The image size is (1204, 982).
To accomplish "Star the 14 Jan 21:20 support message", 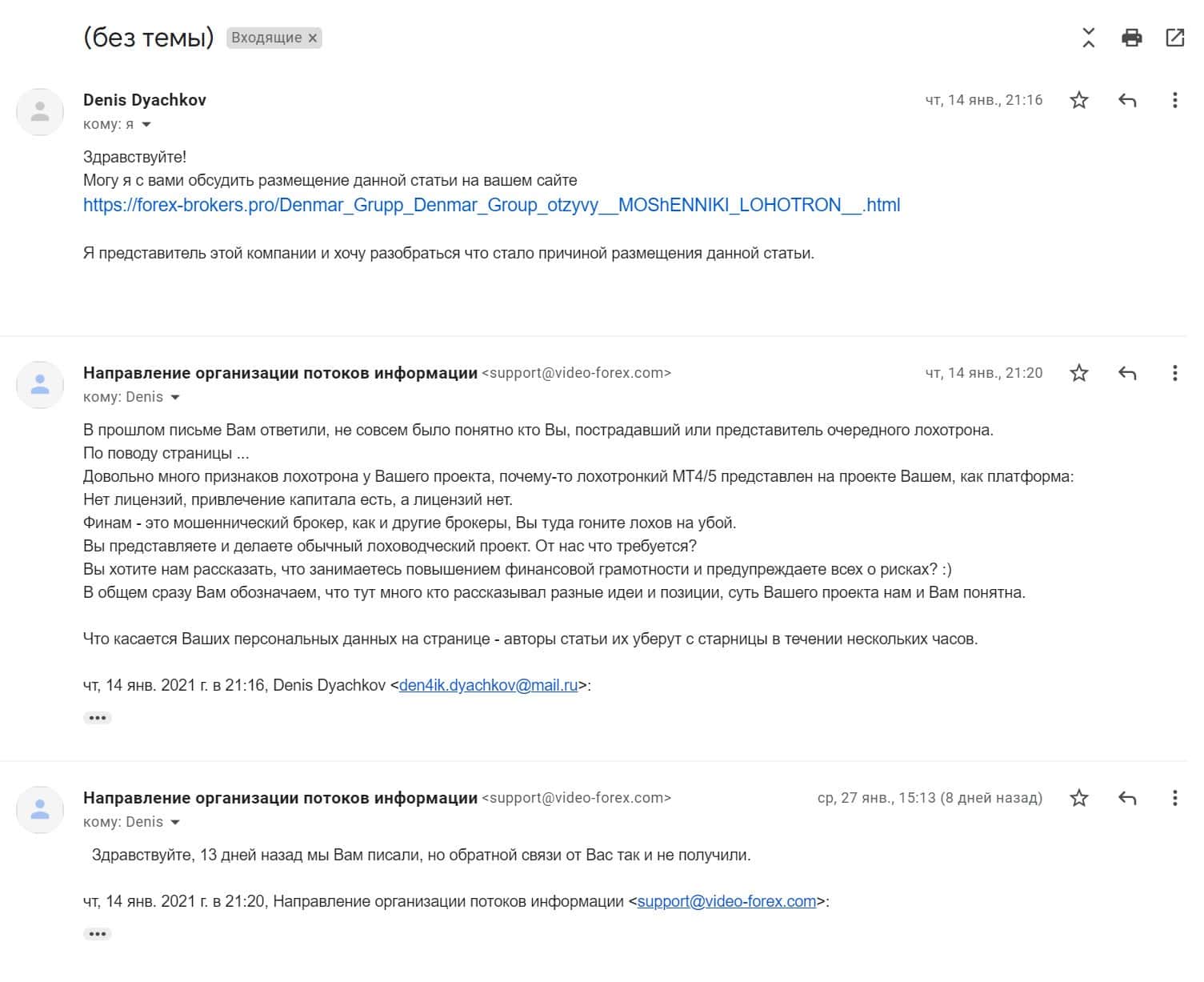I will point(1079,374).
